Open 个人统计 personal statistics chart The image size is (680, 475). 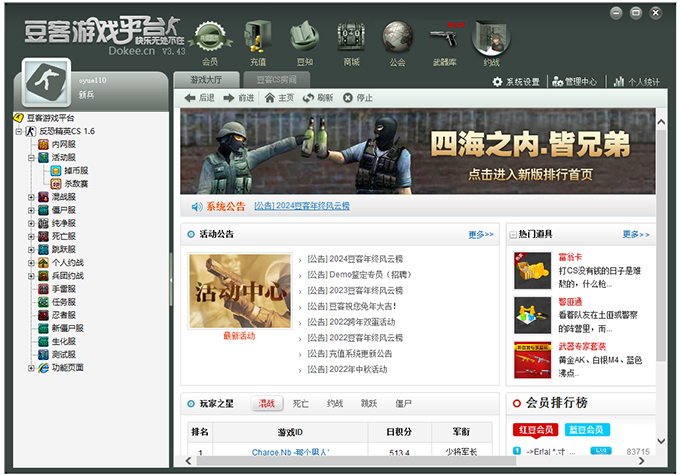coord(637,82)
